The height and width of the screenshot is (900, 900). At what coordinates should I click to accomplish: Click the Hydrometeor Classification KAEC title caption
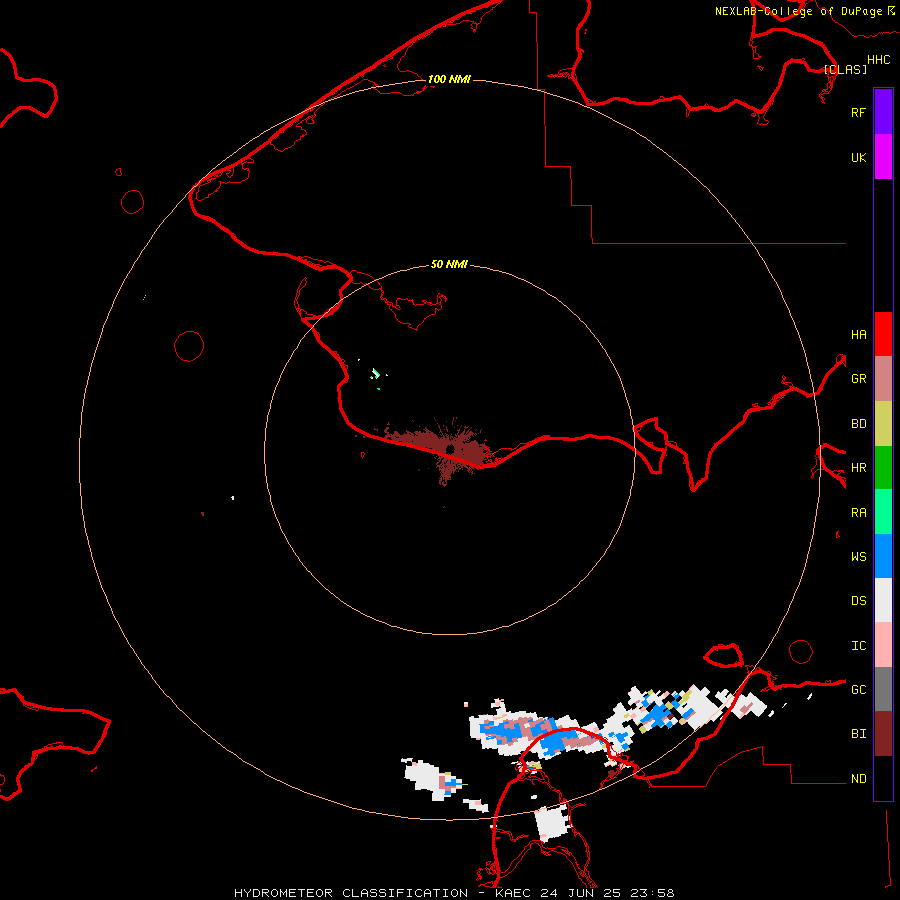tap(454, 893)
